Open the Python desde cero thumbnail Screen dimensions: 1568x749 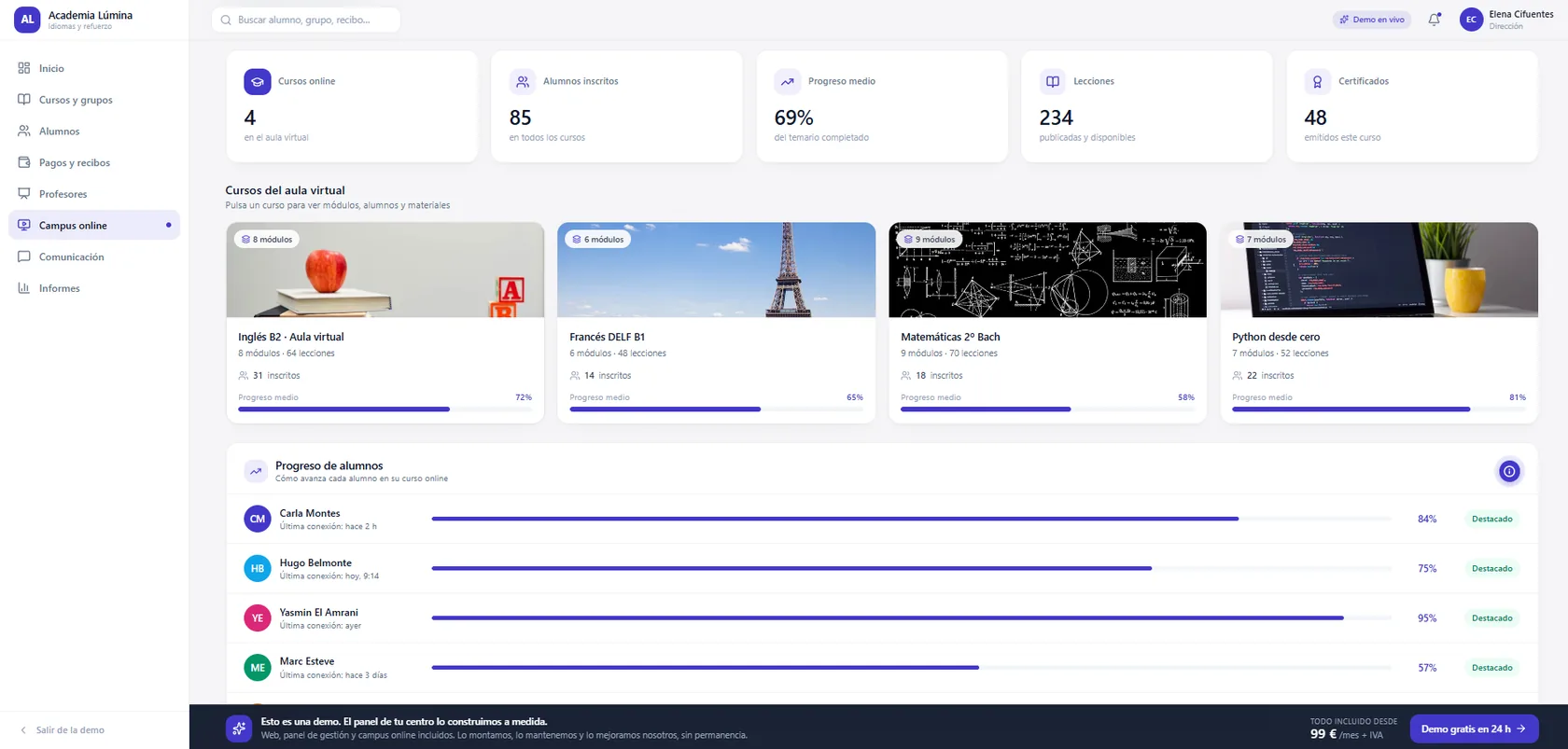pyautogui.click(x=1379, y=270)
